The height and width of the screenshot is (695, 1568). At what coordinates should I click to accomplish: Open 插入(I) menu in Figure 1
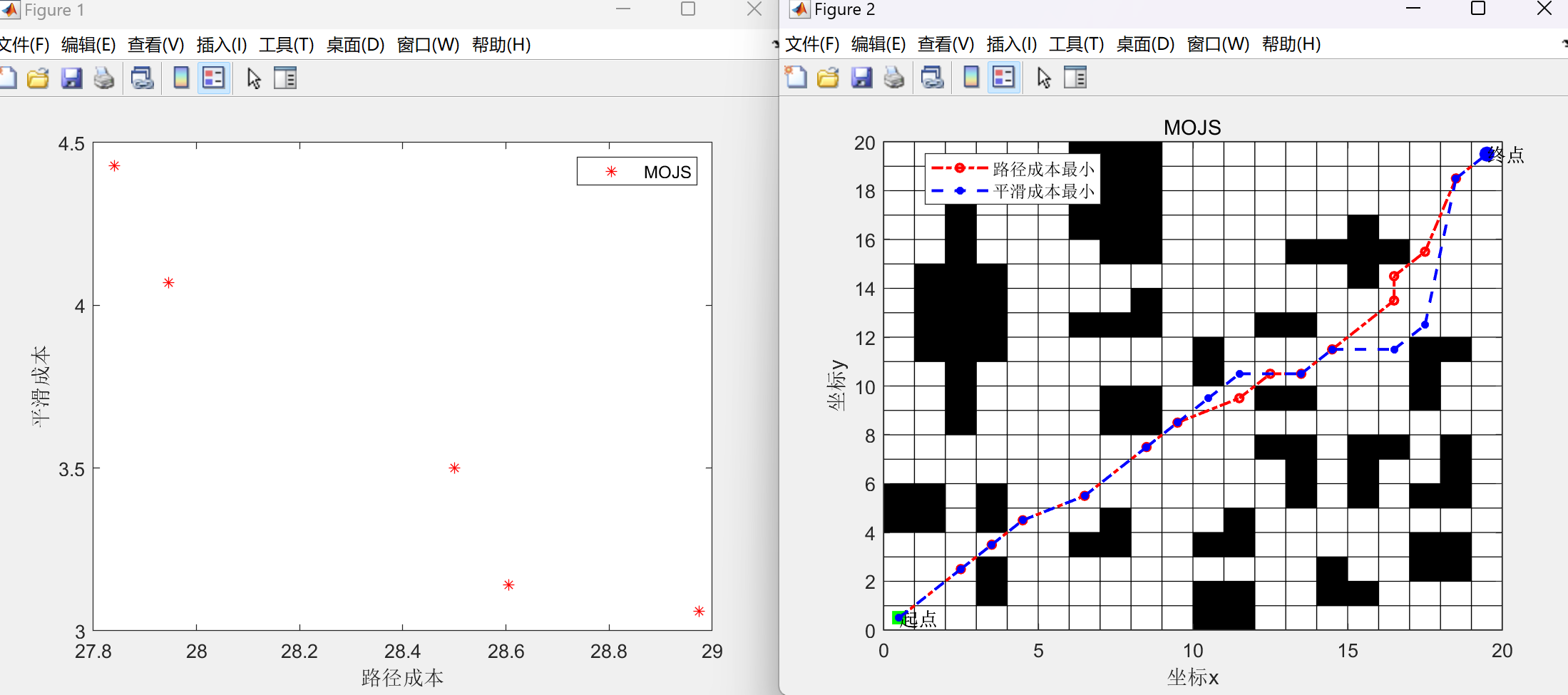point(222,45)
